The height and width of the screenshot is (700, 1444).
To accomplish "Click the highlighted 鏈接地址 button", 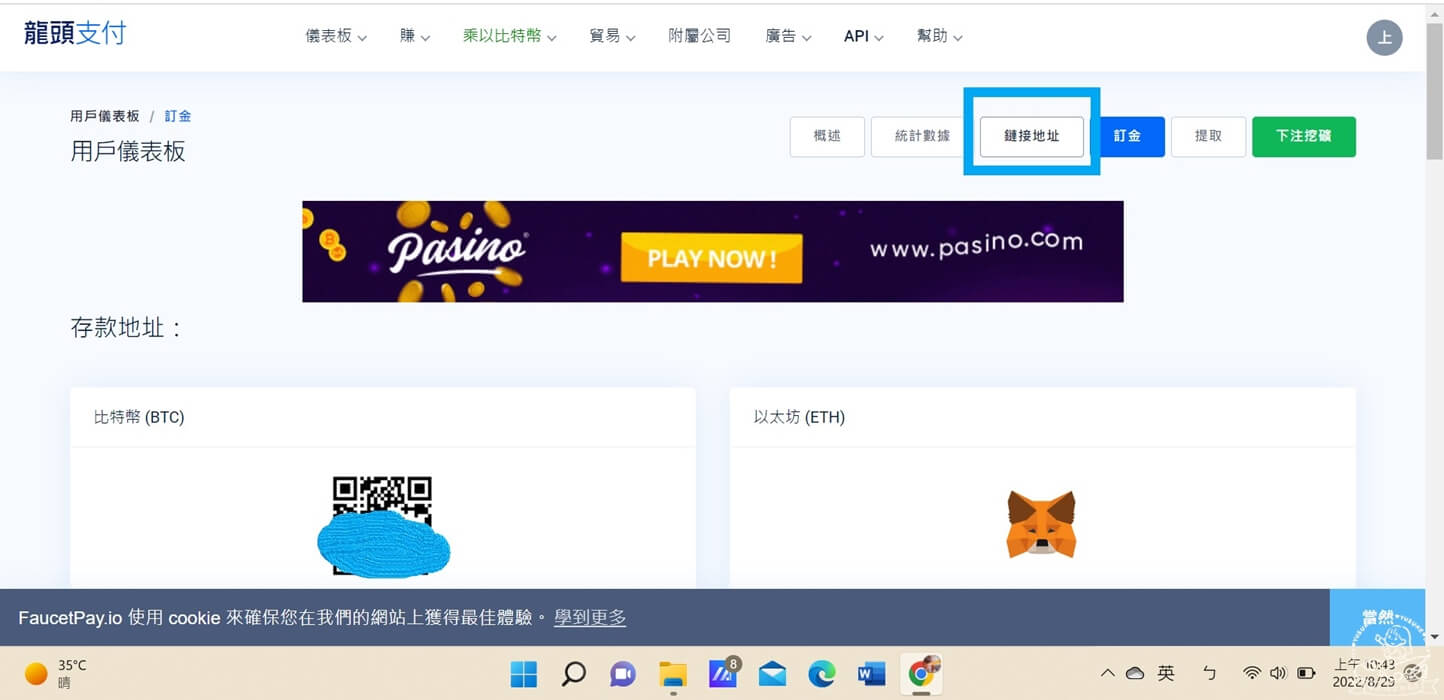I will tap(1031, 136).
